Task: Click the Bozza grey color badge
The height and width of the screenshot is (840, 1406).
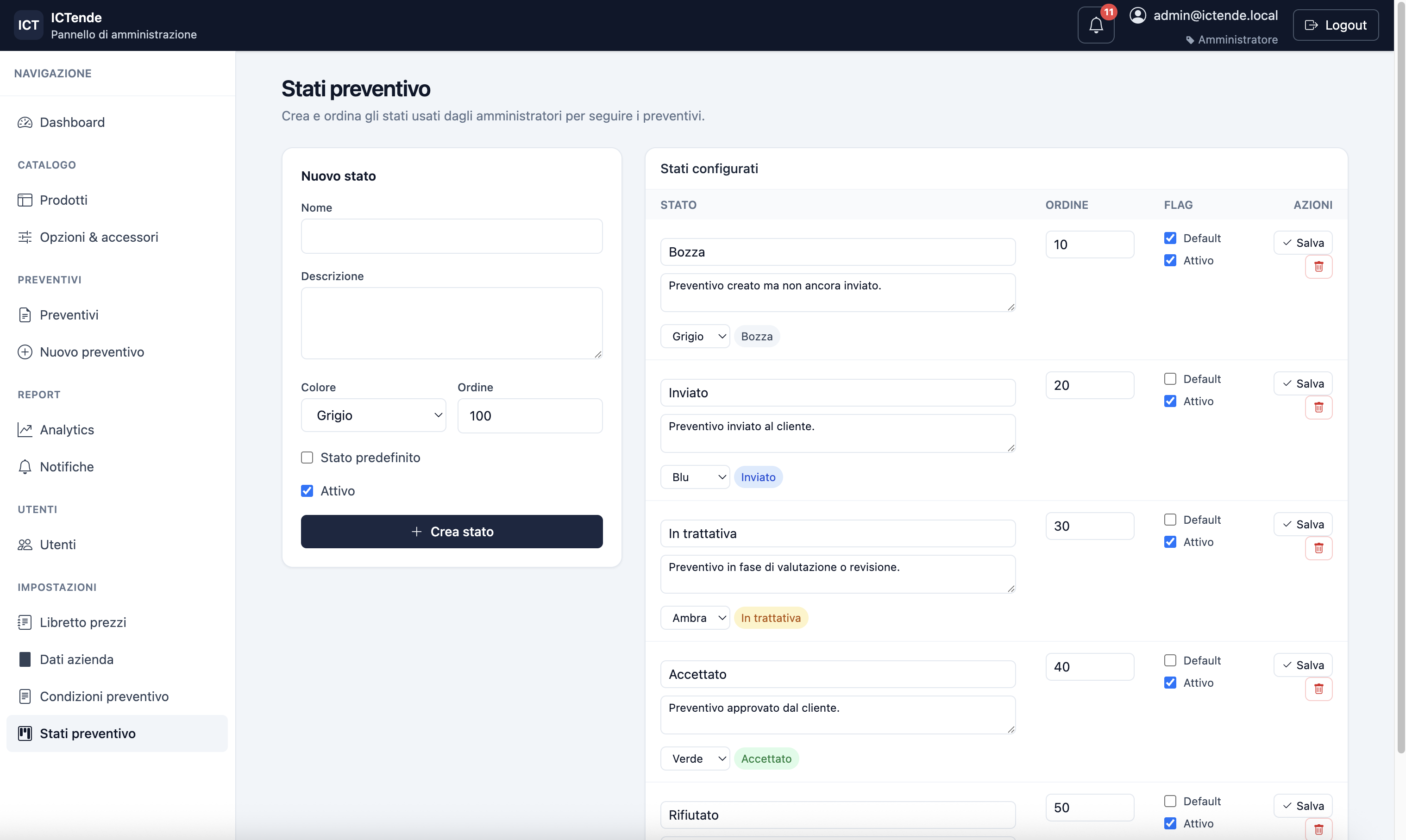Action: click(757, 336)
